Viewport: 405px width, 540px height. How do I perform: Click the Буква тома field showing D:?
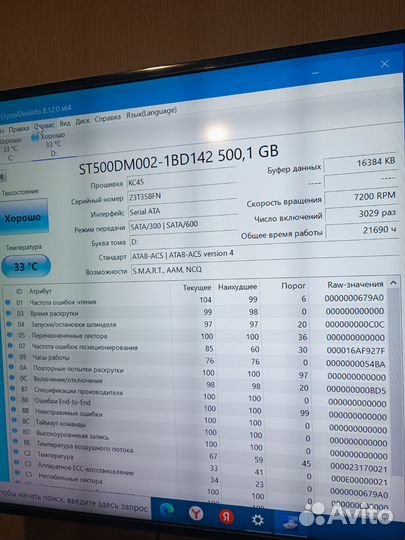184,241
